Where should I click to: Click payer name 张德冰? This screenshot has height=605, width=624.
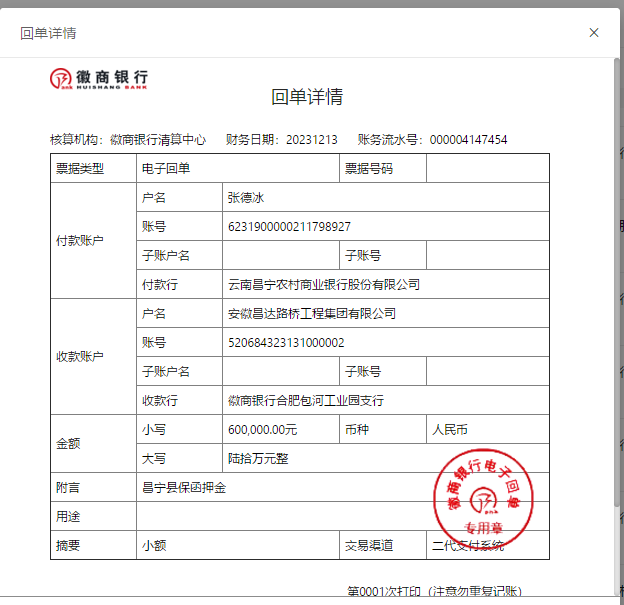(x=245, y=198)
